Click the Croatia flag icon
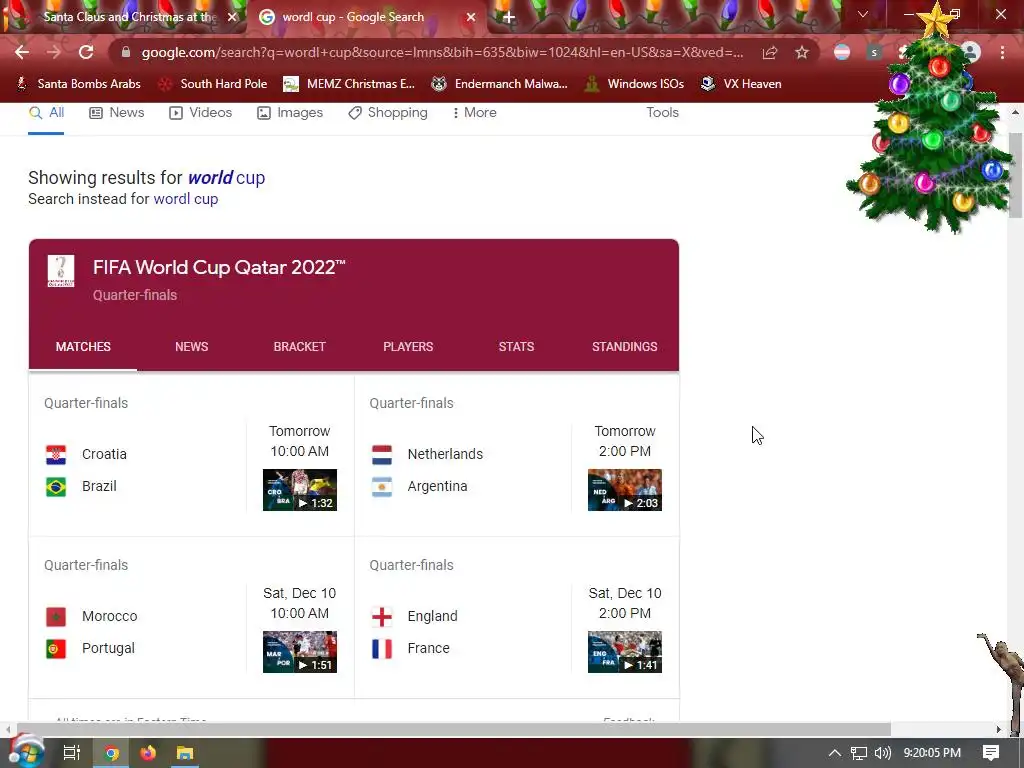 pyautogui.click(x=56, y=455)
